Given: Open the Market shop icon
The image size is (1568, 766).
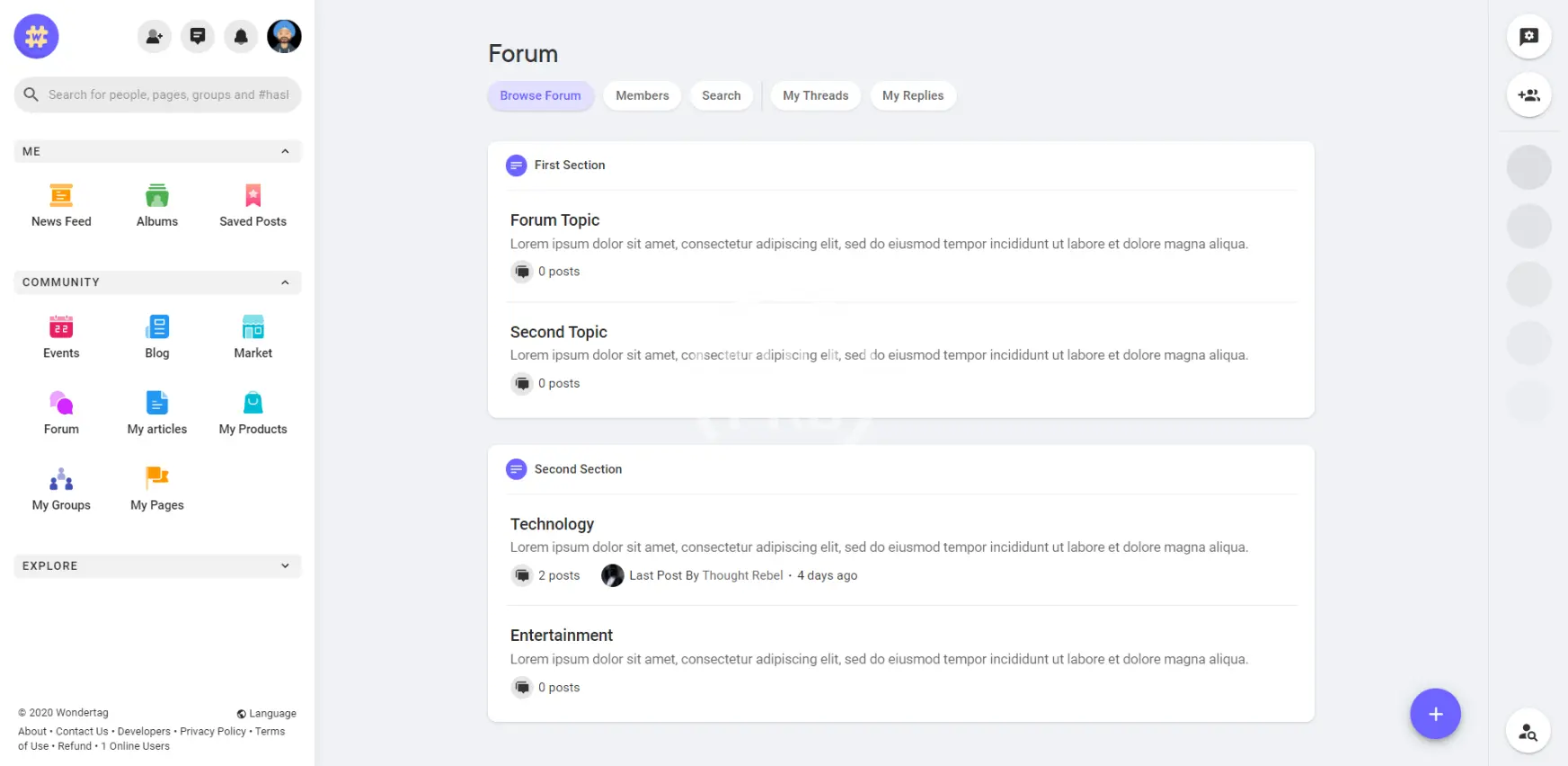Looking at the screenshot, I should 252,327.
